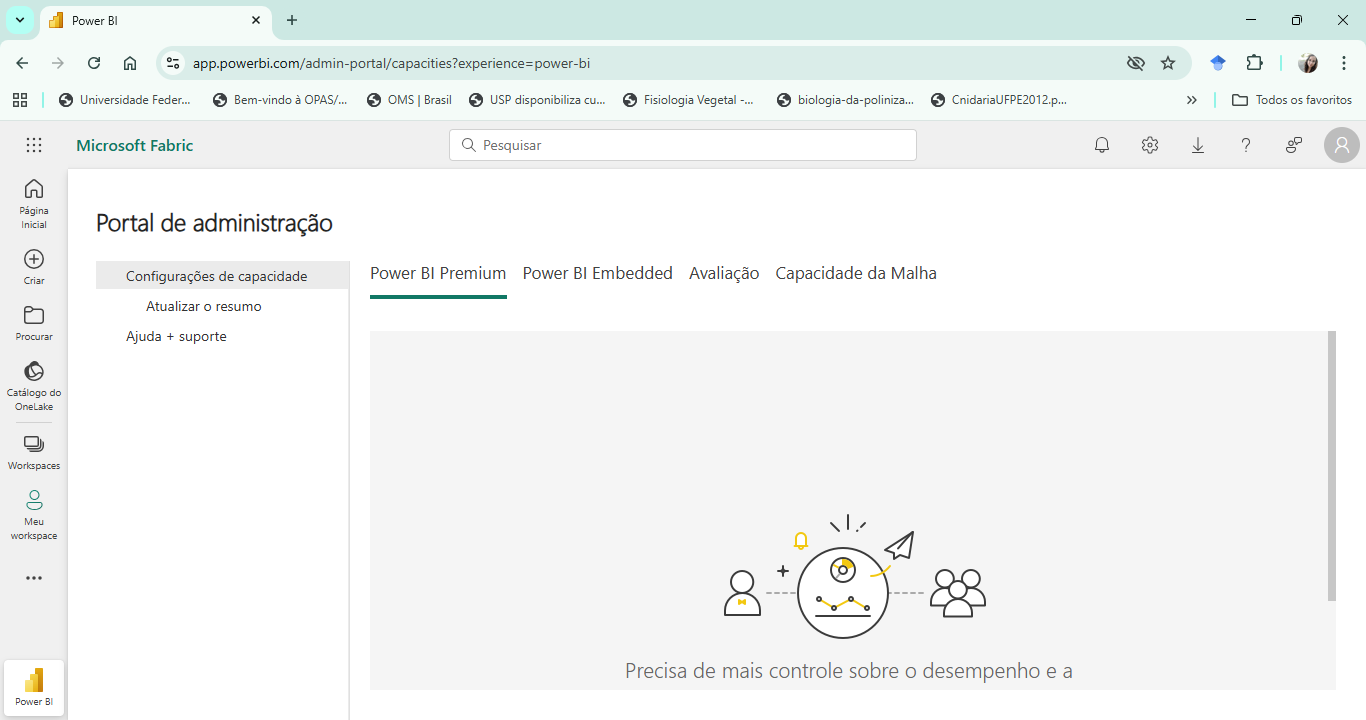Switch to the Power BI Embedded tab
Image resolution: width=1366 pixels, height=720 pixels.
598,273
